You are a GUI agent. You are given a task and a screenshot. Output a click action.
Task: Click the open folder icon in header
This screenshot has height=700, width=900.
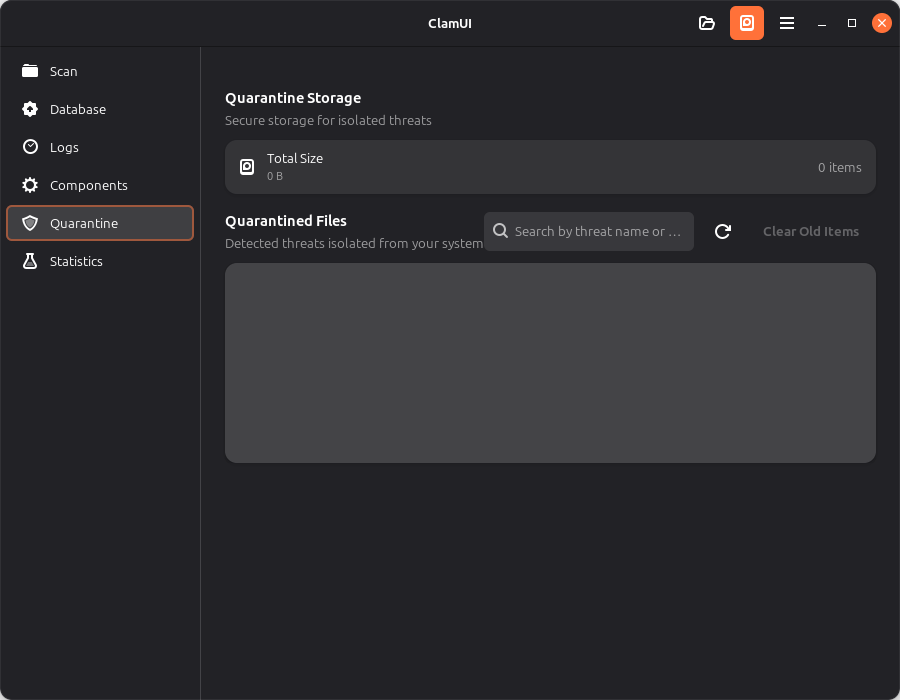[707, 23]
